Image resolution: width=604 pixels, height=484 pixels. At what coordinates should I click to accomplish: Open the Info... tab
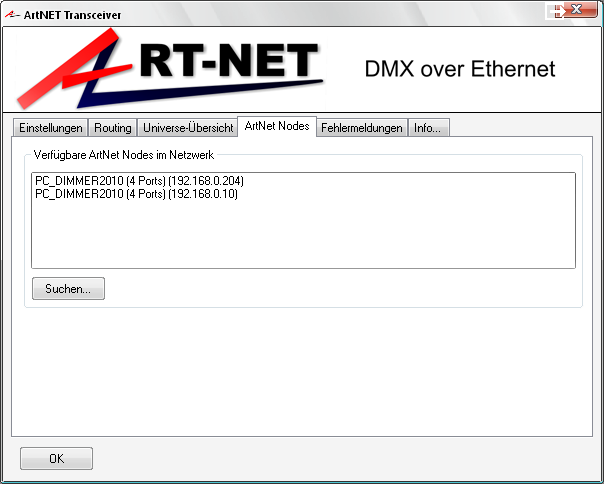point(428,128)
